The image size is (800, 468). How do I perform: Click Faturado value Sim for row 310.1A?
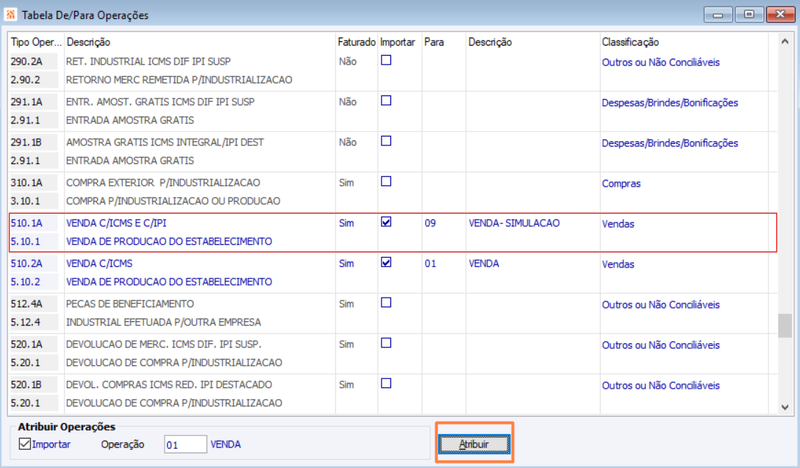pos(346,182)
